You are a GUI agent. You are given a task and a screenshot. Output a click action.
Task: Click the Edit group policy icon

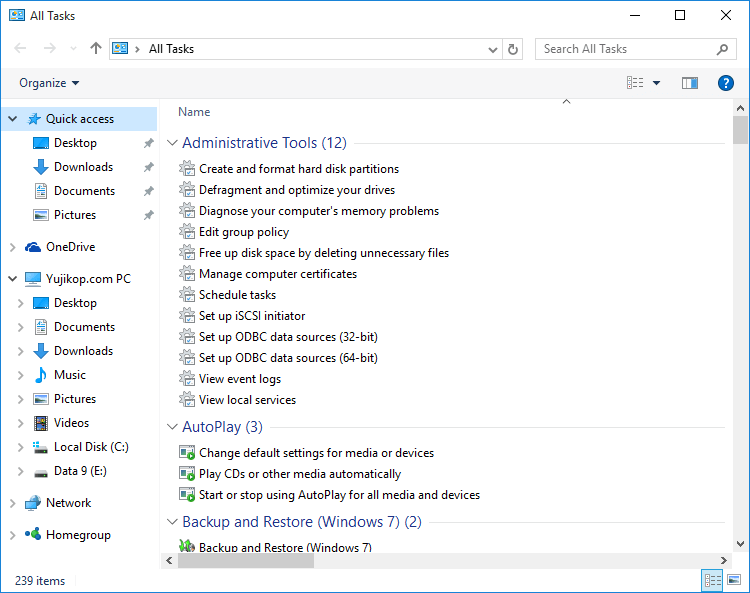click(x=187, y=232)
